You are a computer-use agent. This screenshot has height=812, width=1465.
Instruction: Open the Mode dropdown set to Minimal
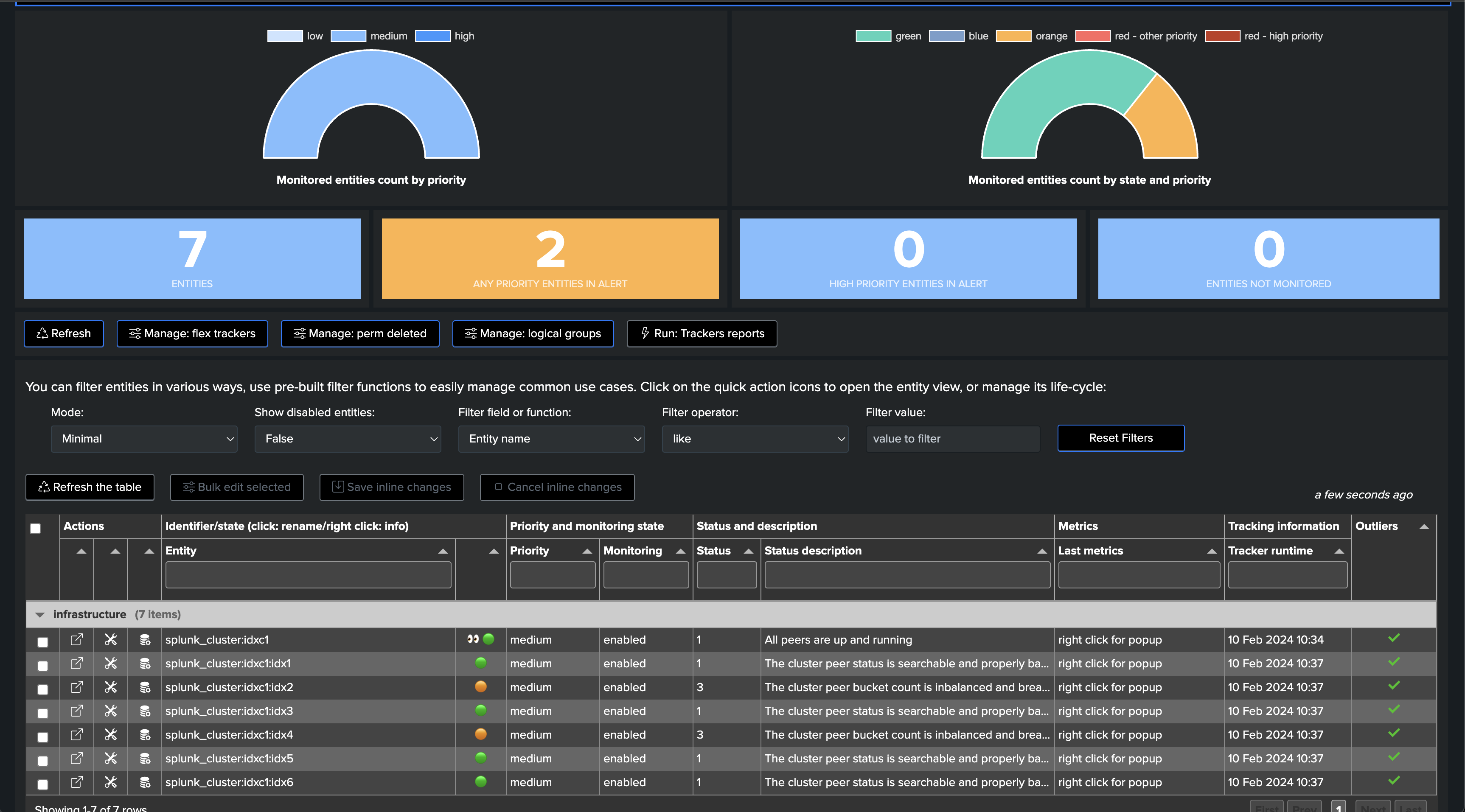tap(144, 439)
